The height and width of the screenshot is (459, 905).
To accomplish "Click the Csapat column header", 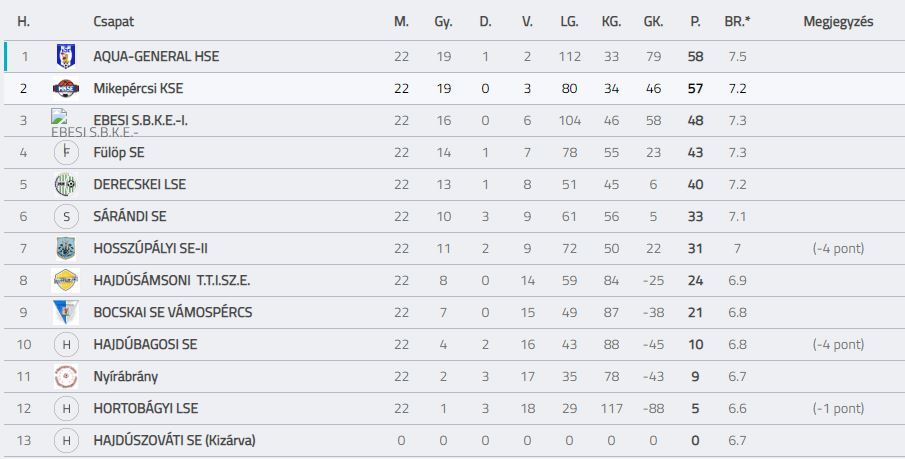I will pos(114,22).
